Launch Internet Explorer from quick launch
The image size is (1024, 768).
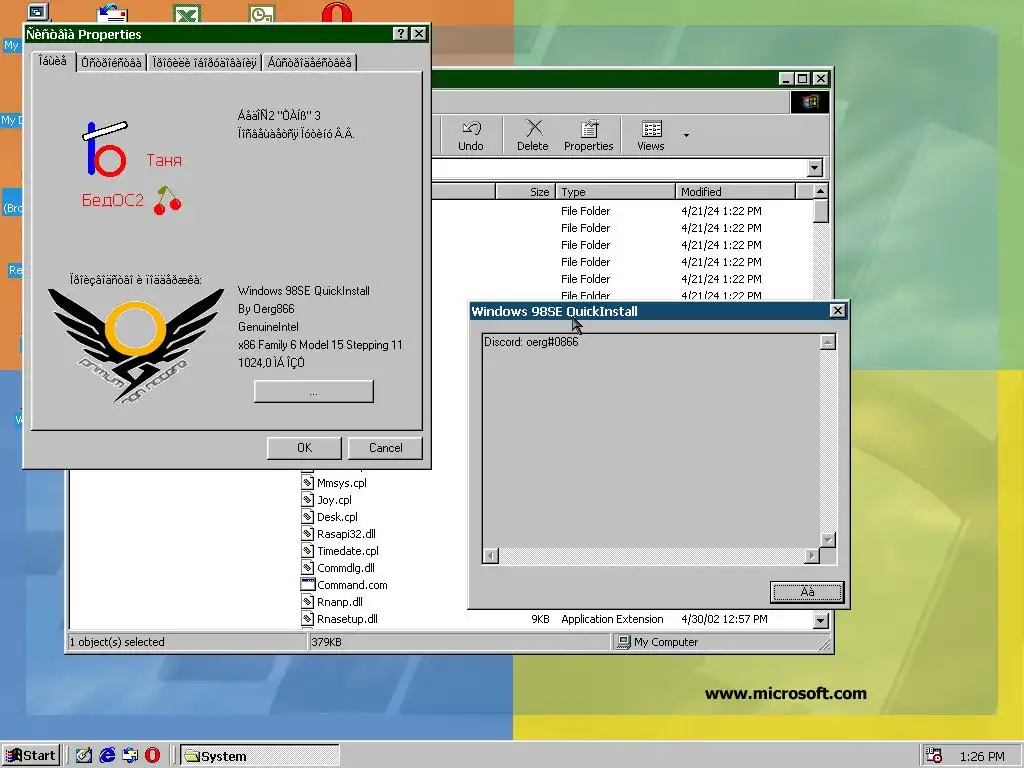click(x=107, y=756)
